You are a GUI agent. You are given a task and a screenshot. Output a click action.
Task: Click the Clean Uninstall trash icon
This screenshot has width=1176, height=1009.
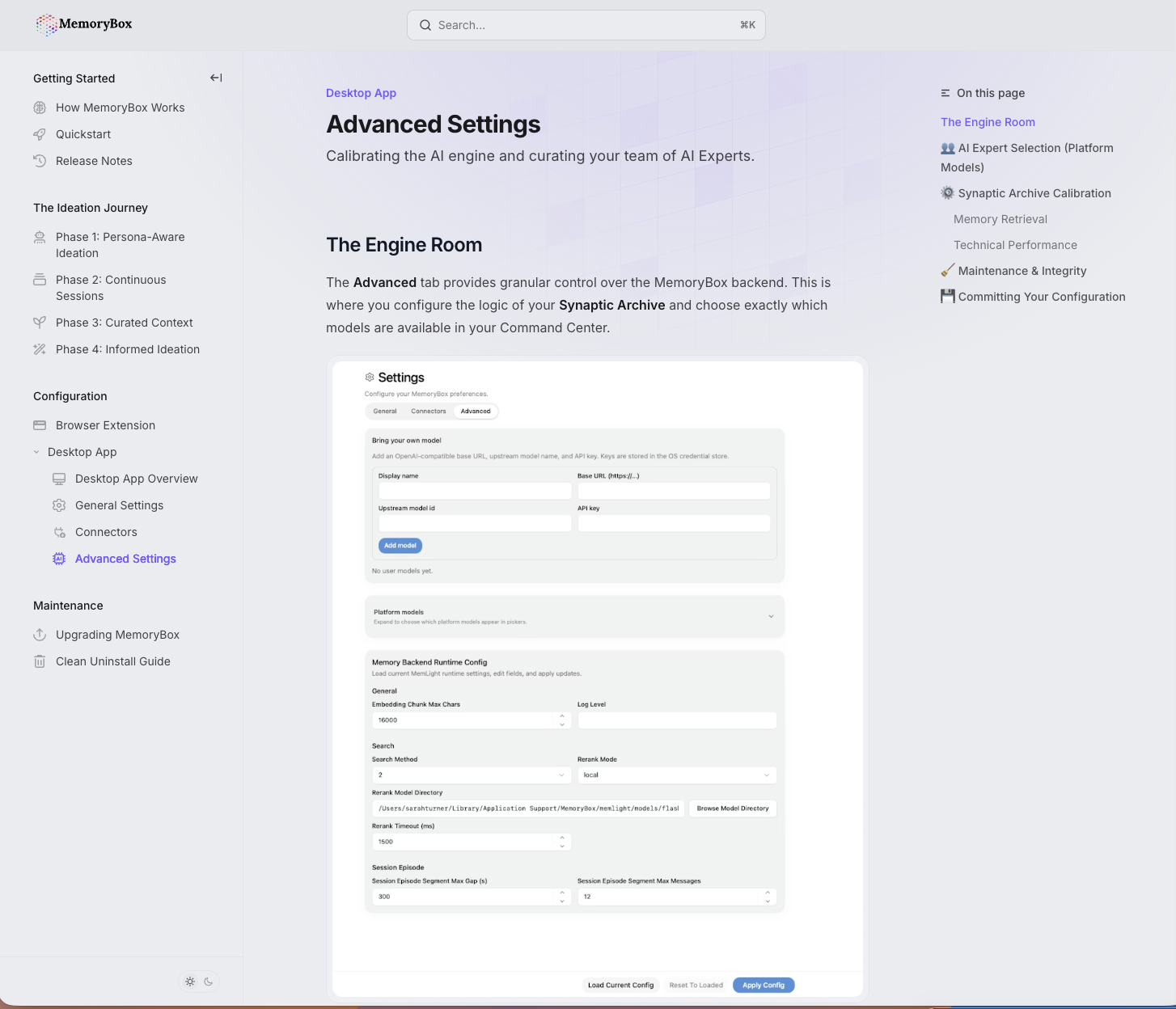tap(40, 661)
